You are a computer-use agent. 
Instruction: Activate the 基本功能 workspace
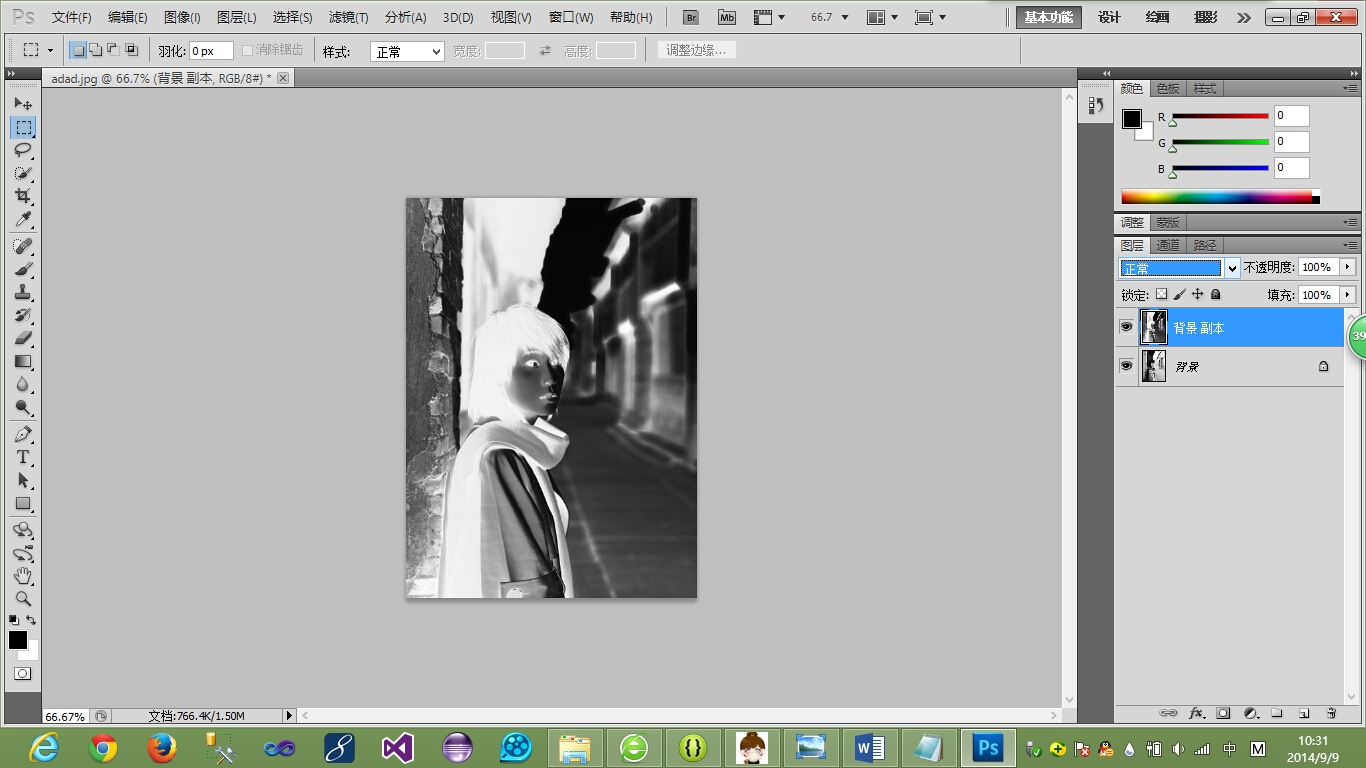[1049, 17]
